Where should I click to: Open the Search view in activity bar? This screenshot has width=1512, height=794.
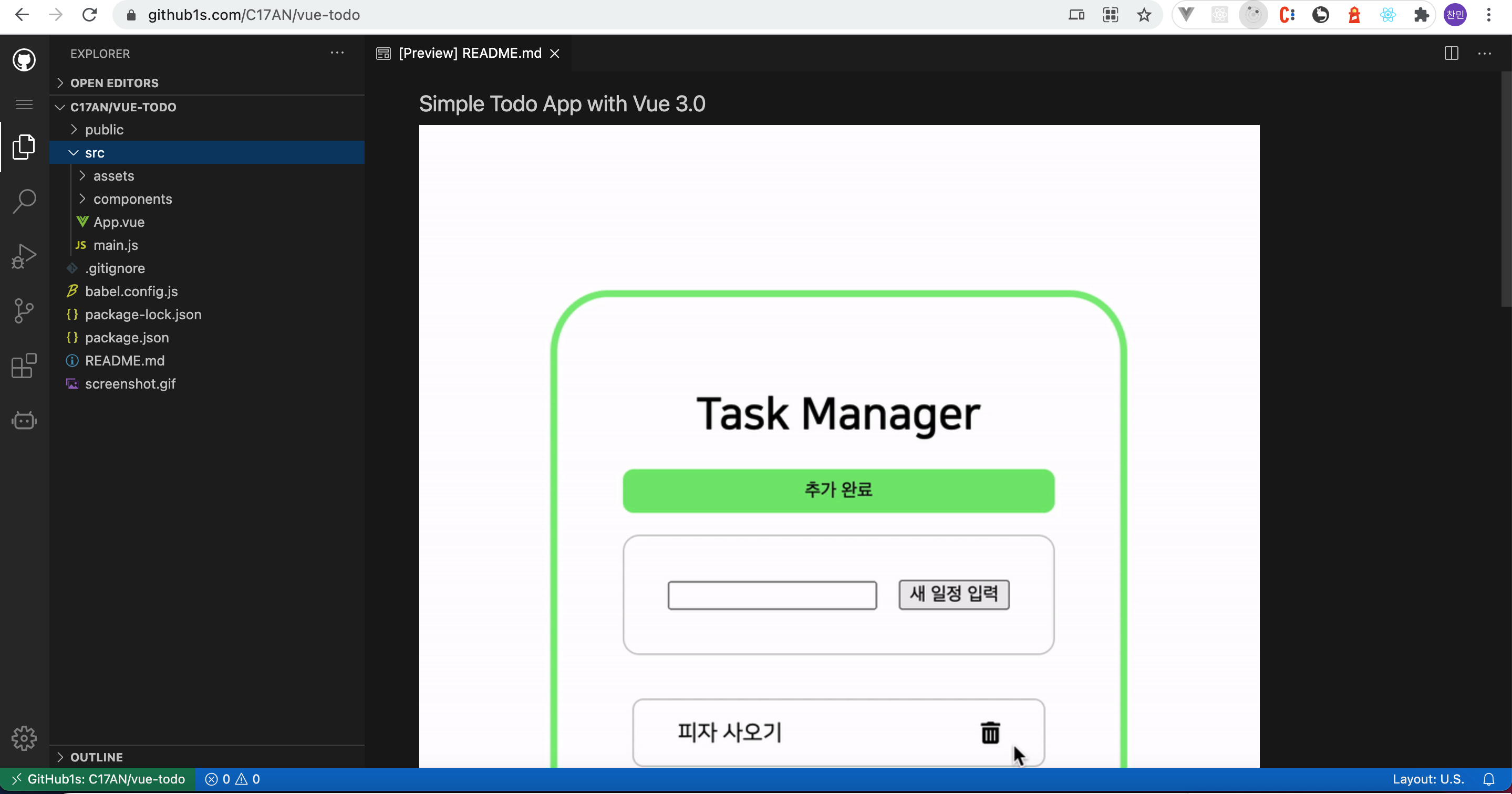click(24, 201)
